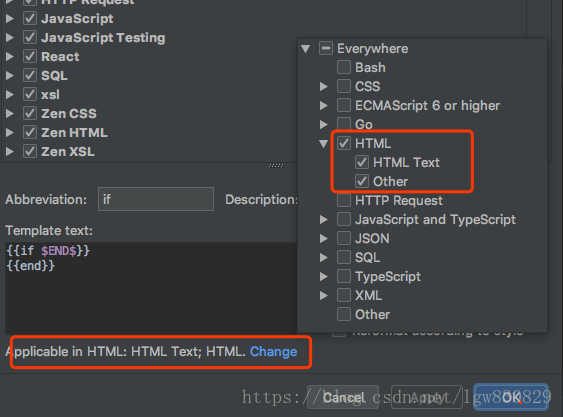Click the Apply button
Image resolution: width=563 pixels, height=417 pixels.
426,397
